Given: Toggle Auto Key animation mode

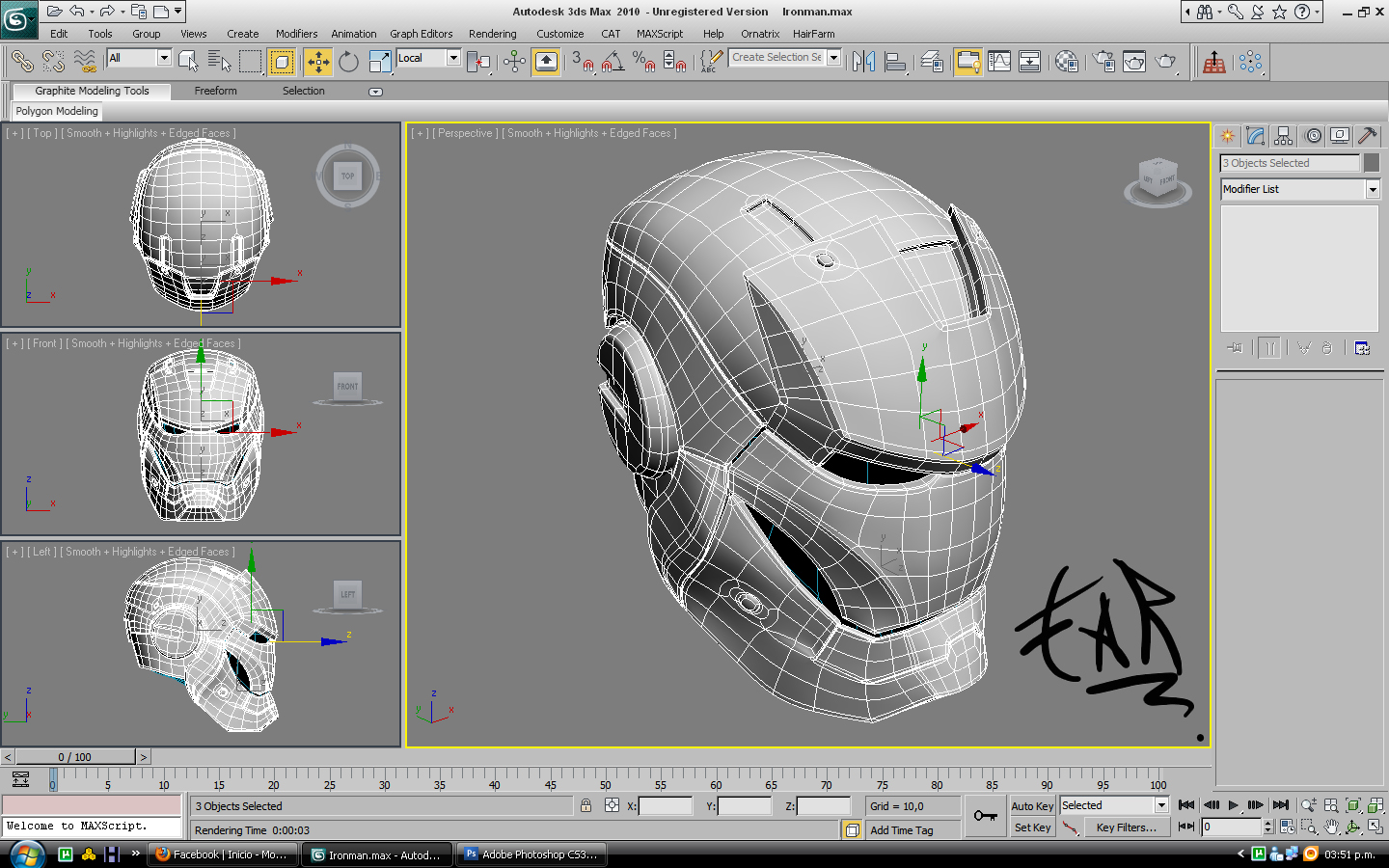Looking at the screenshot, I should (1031, 806).
